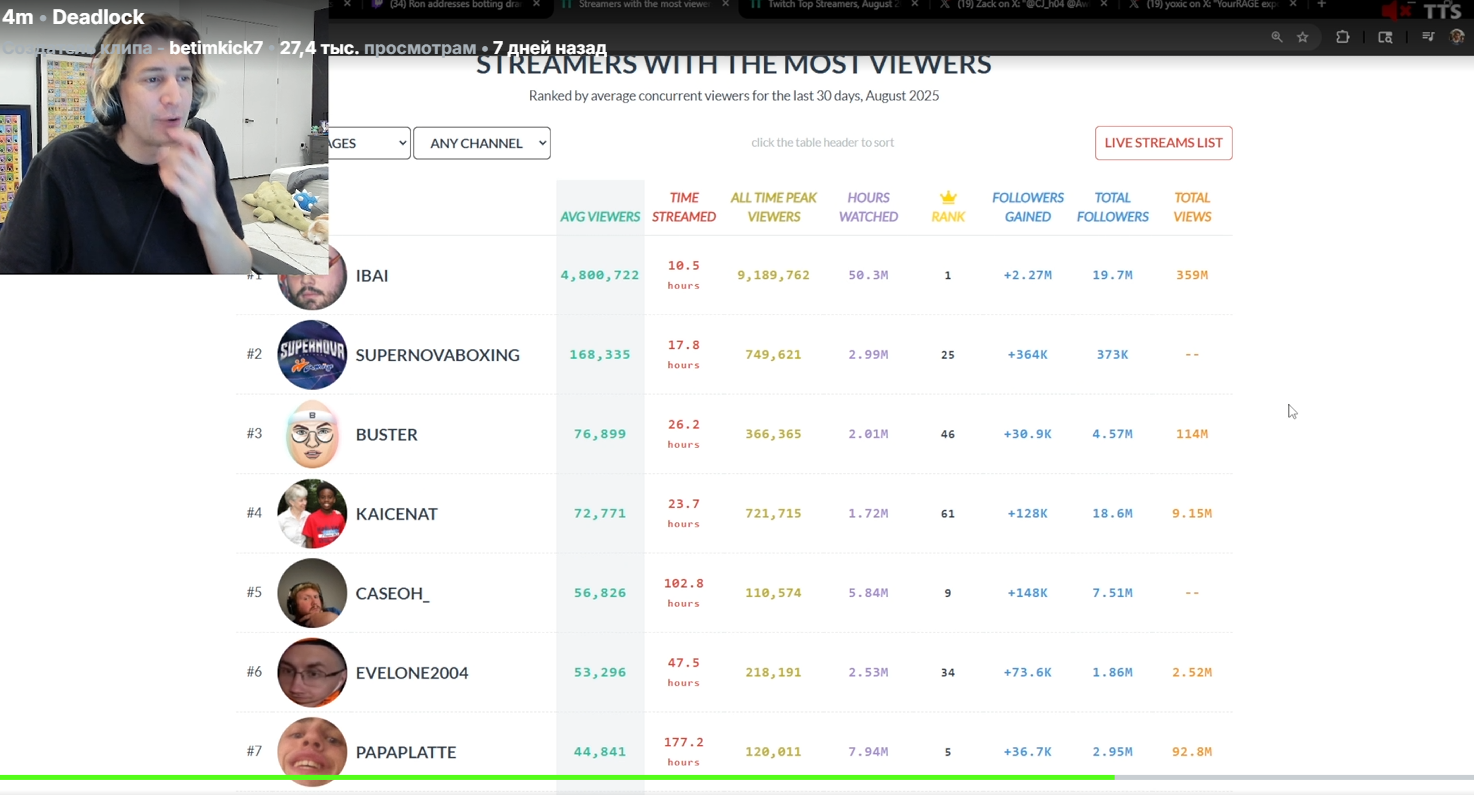Bookmark this page with the star icon
This screenshot has height=795, width=1474.
pyautogui.click(x=1303, y=37)
